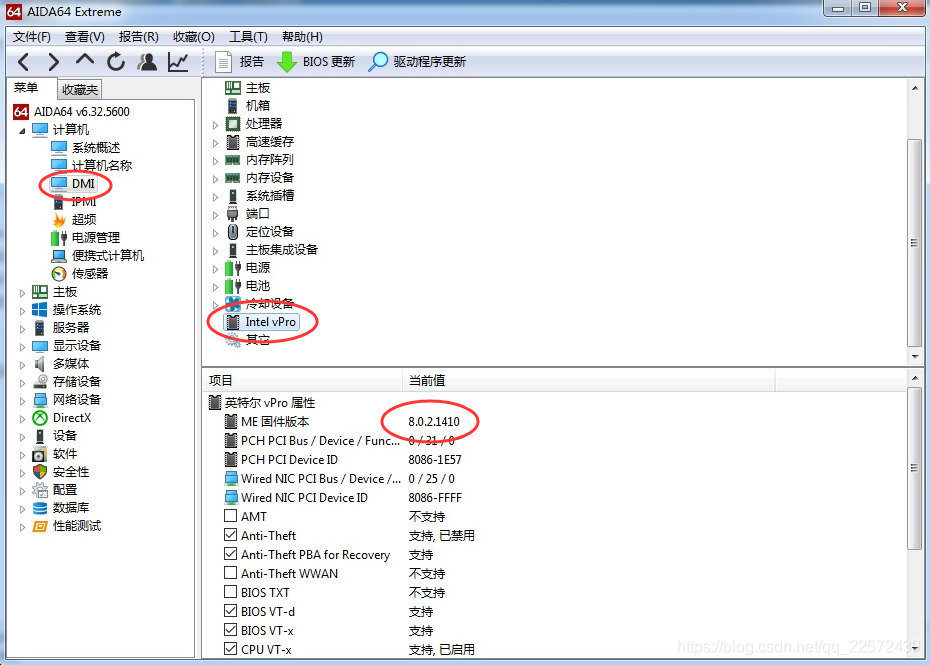Open the 报告(R) menu
This screenshot has height=665, width=930.
pos(138,37)
